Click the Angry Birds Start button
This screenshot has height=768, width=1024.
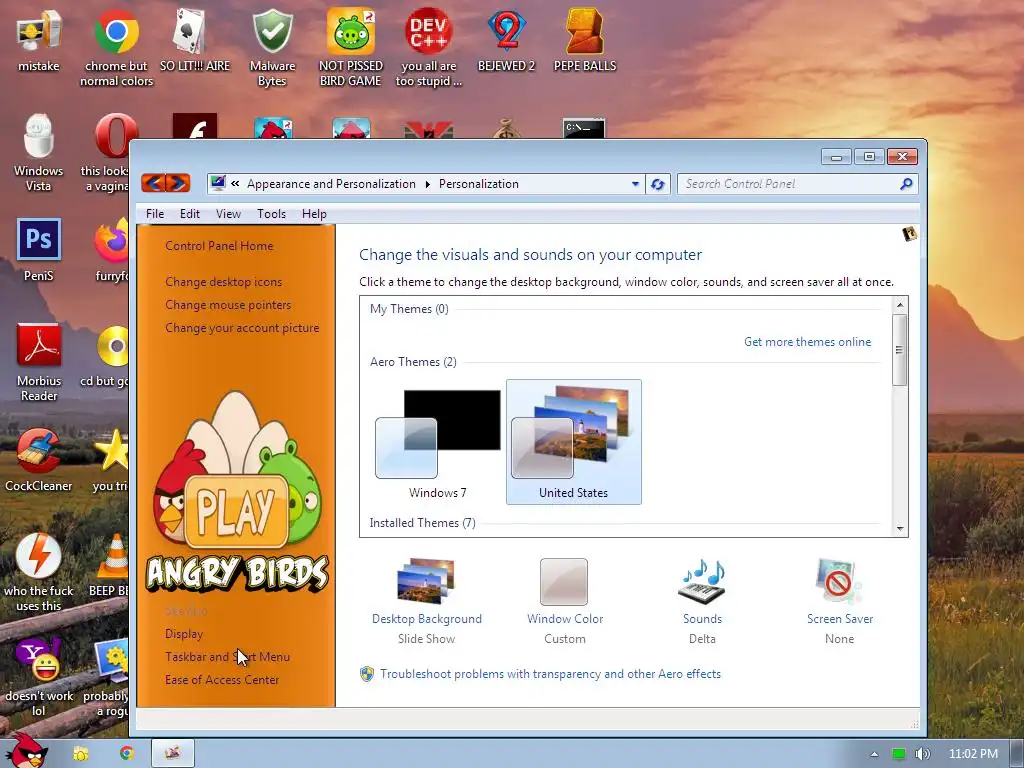[25, 751]
